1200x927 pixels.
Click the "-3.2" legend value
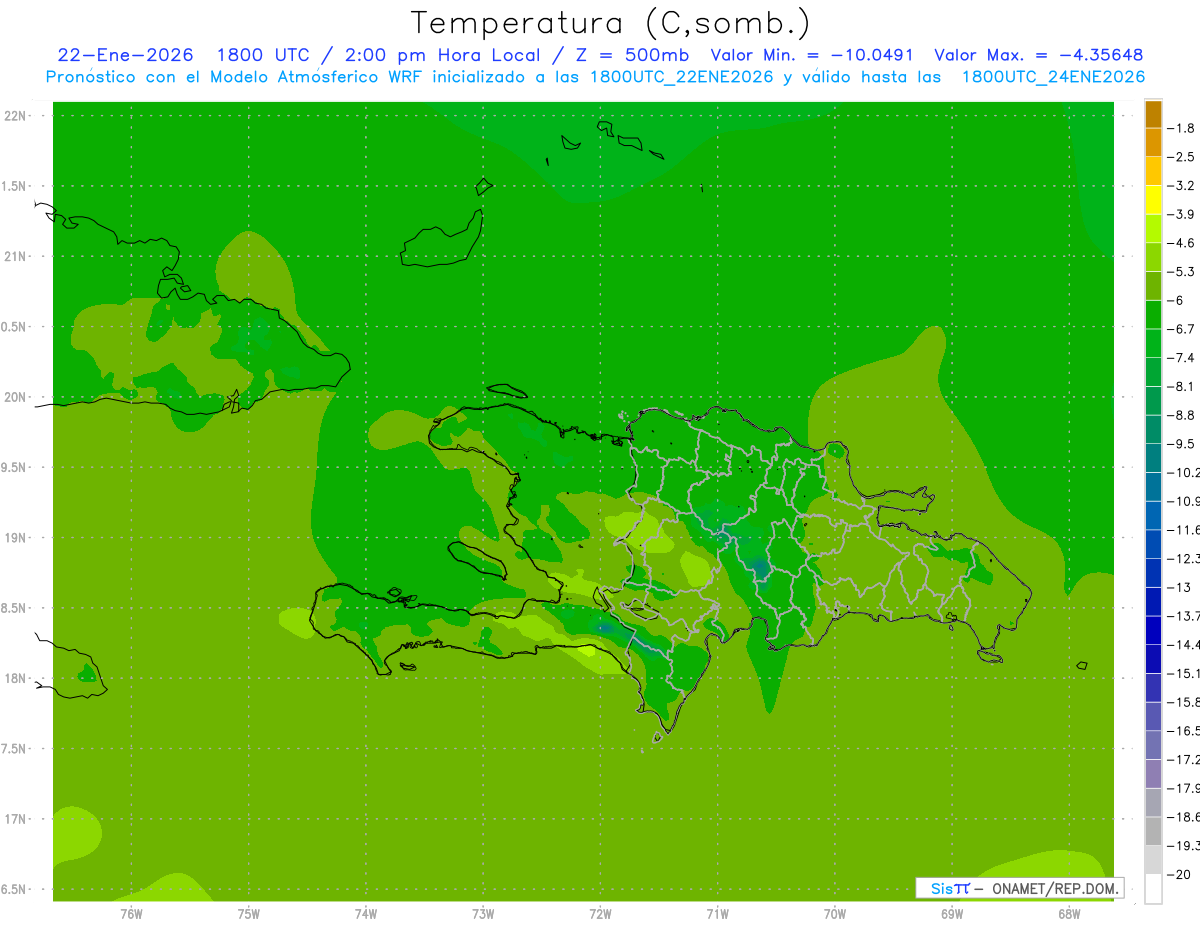point(1181,186)
